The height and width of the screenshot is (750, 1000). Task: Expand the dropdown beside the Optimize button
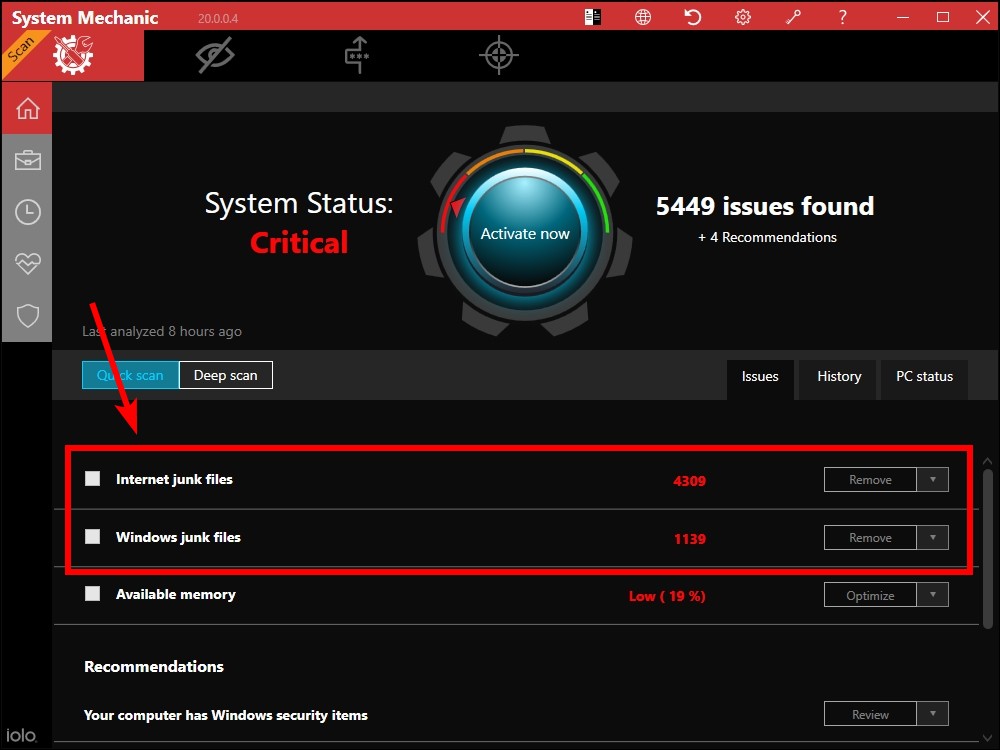(932, 595)
